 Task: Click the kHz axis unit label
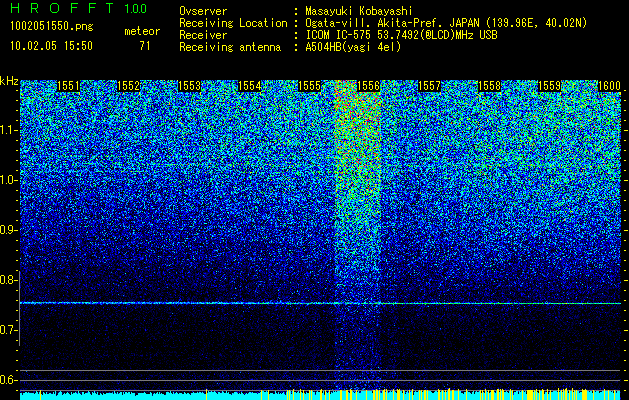[9, 81]
